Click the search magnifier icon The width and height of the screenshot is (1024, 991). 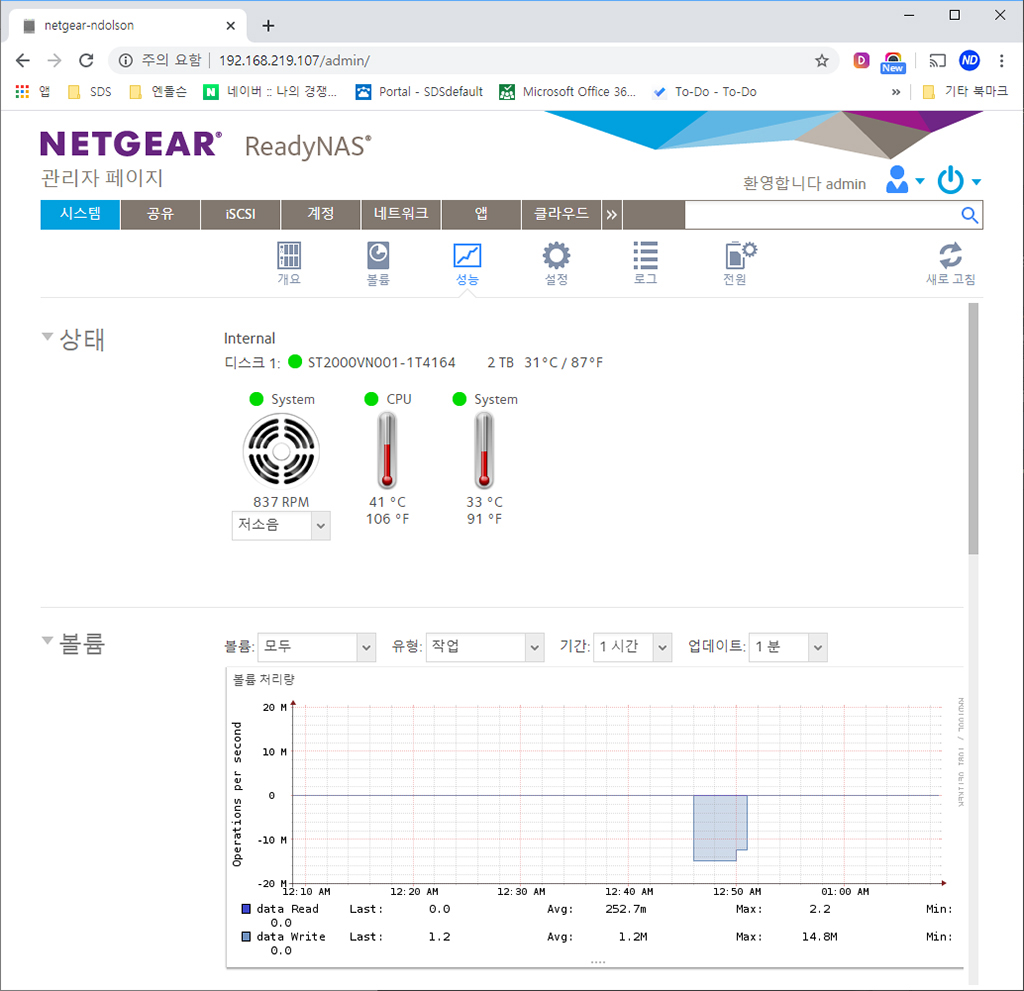pos(970,215)
